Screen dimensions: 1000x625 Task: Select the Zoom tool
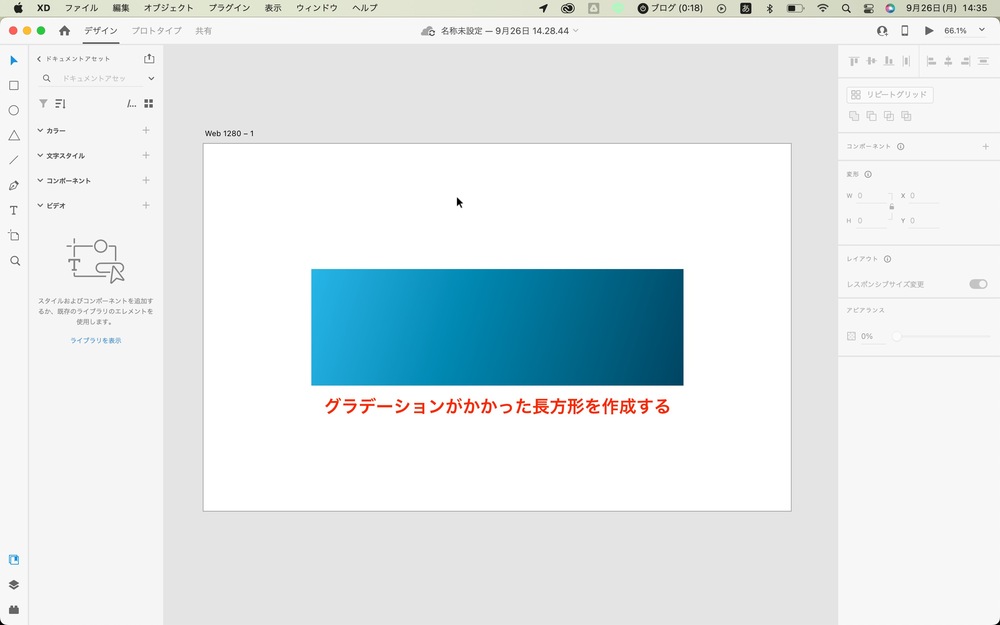15,261
